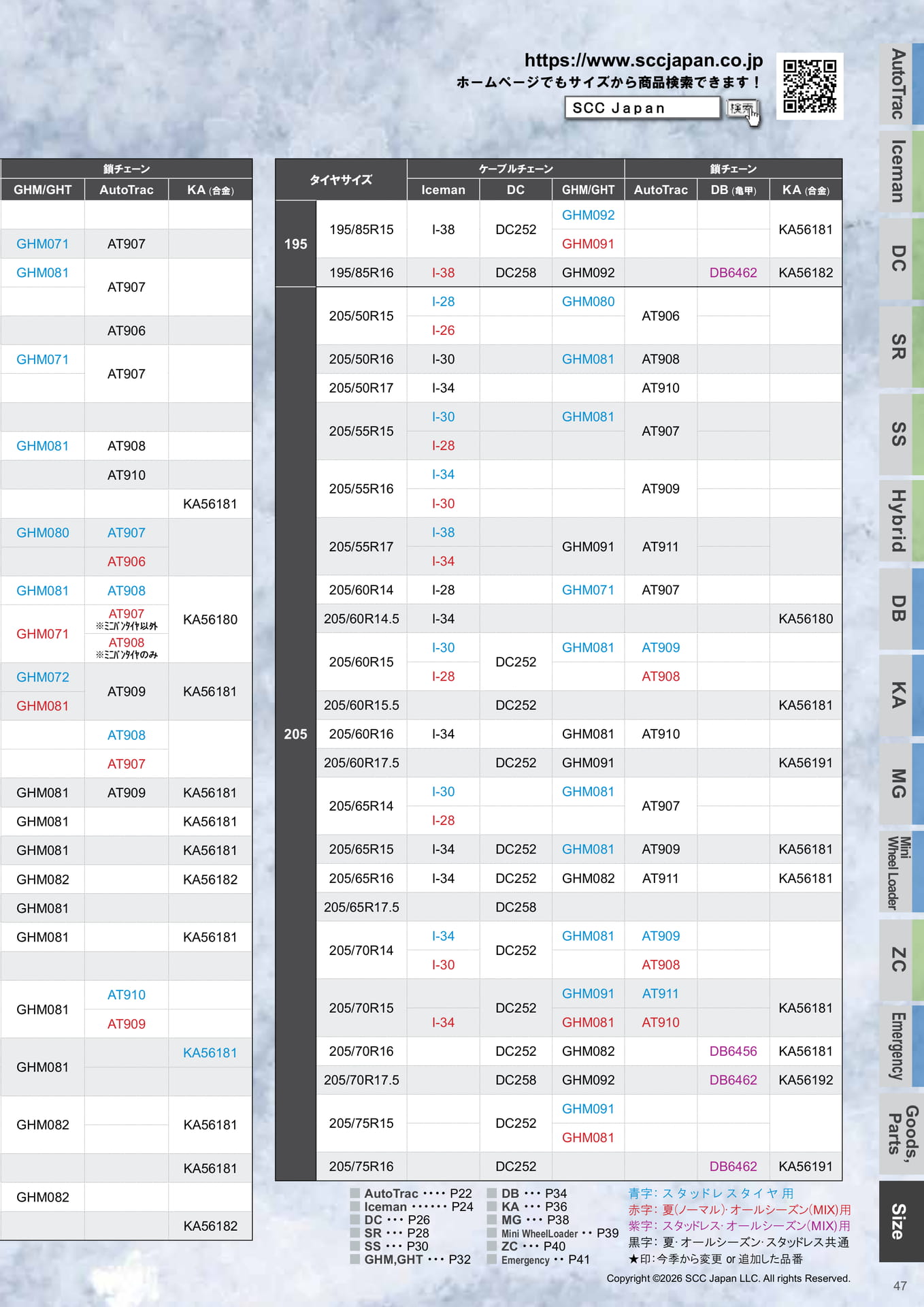Select the 205/65R17.5 tire size cell
This screenshot has height=1307, width=924.
click(x=361, y=907)
